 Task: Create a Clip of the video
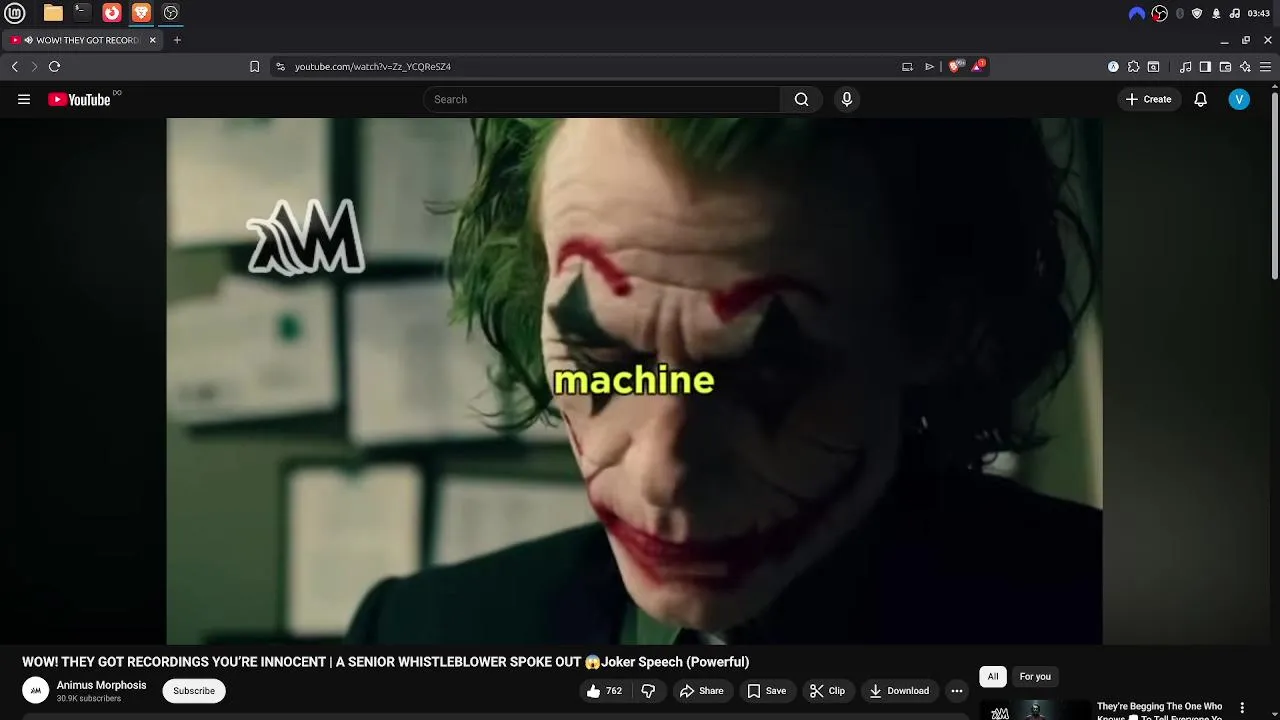click(827, 691)
